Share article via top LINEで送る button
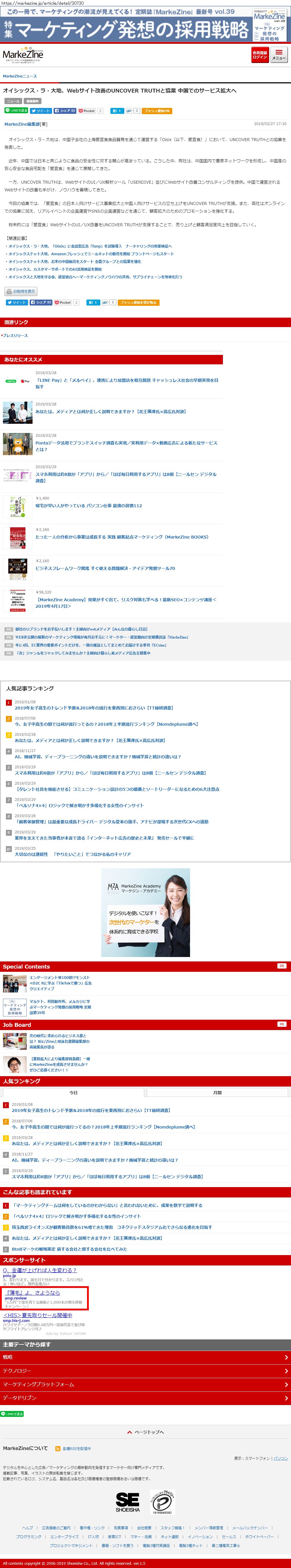 tap(17, 111)
